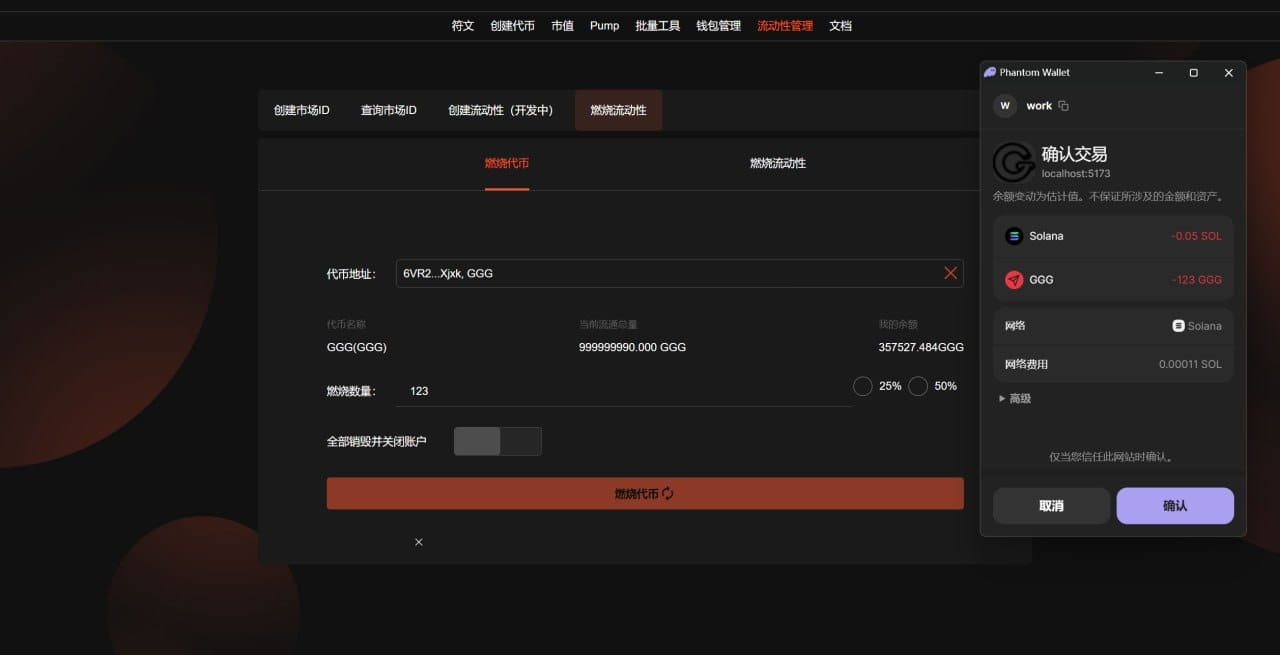Select the 燃烧代币 sub-tab
1280x655 pixels.
(507, 163)
